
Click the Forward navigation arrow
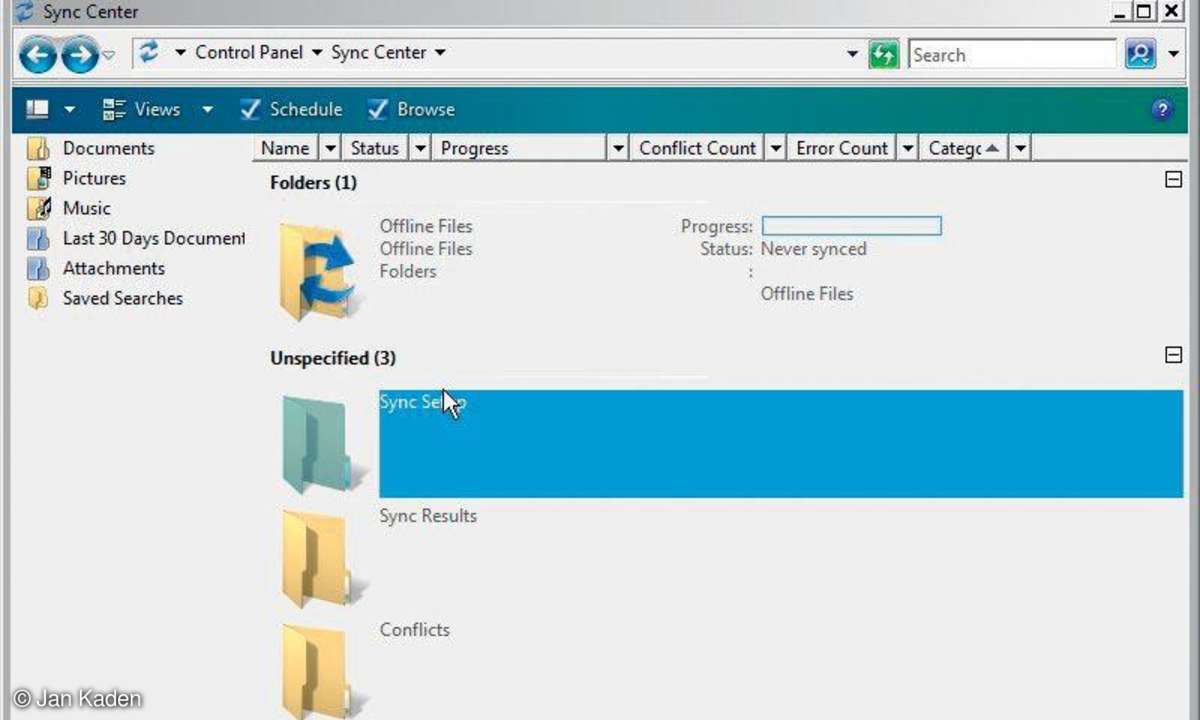[79, 55]
